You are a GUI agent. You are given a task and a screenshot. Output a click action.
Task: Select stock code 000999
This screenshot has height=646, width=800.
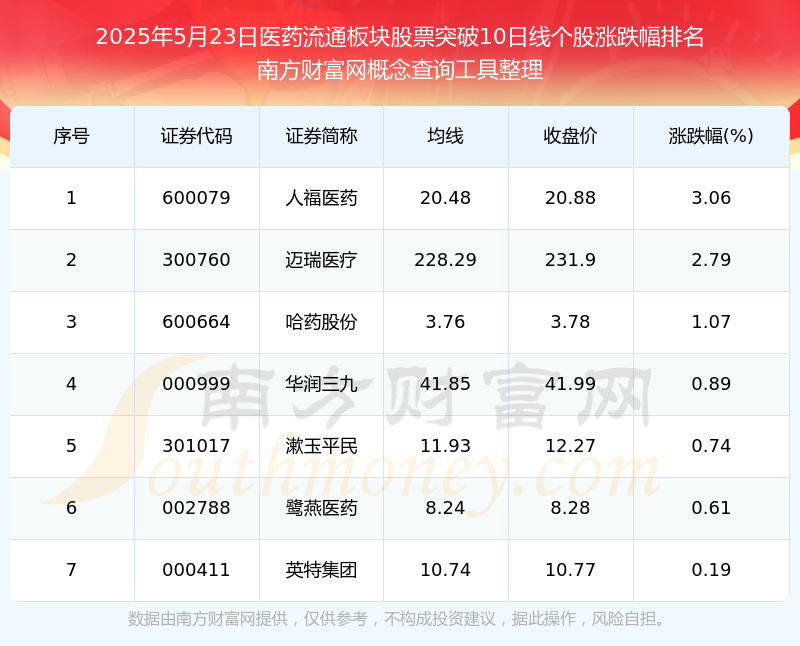(x=196, y=384)
